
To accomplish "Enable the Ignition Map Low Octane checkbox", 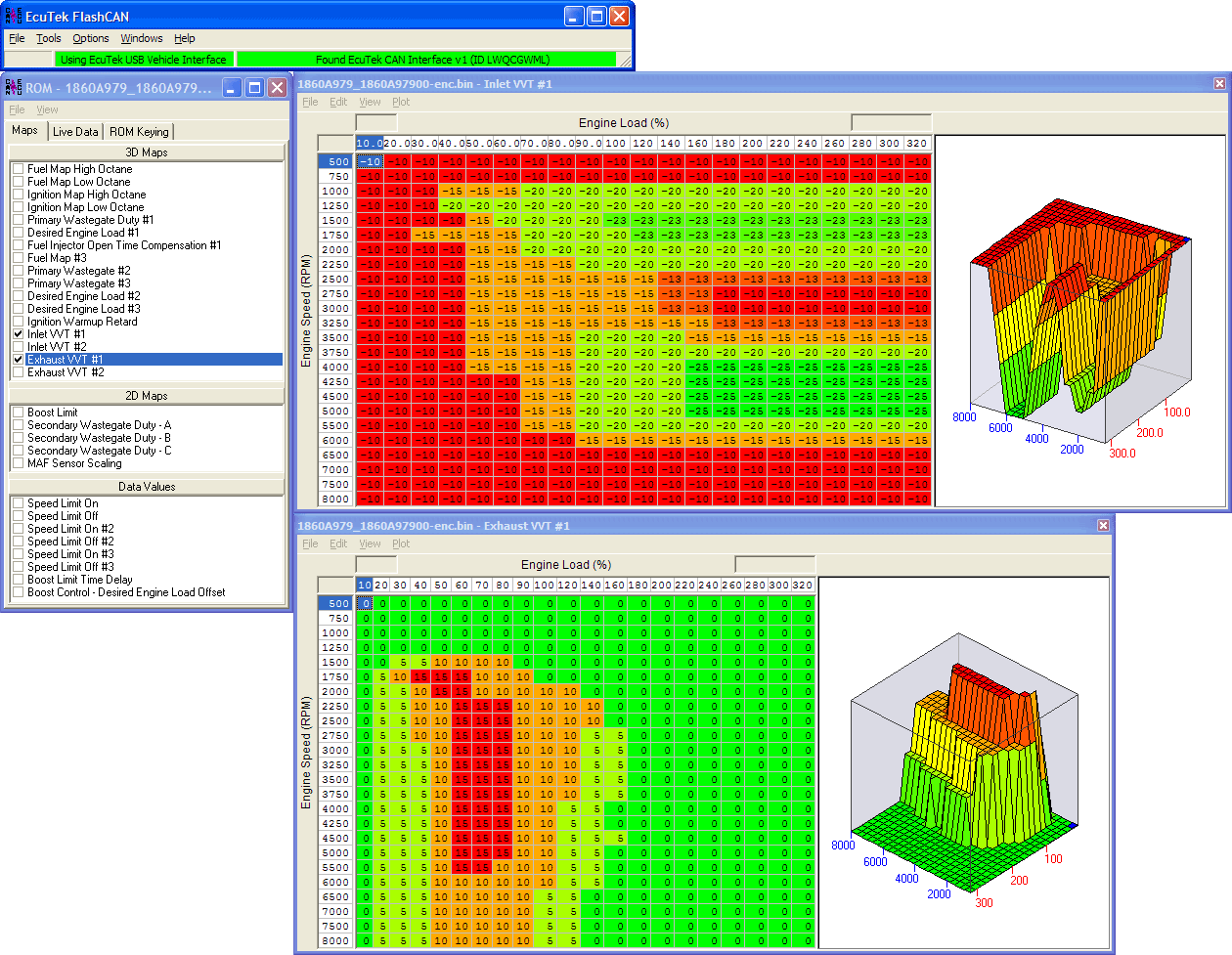I will (x=19, y=207).
